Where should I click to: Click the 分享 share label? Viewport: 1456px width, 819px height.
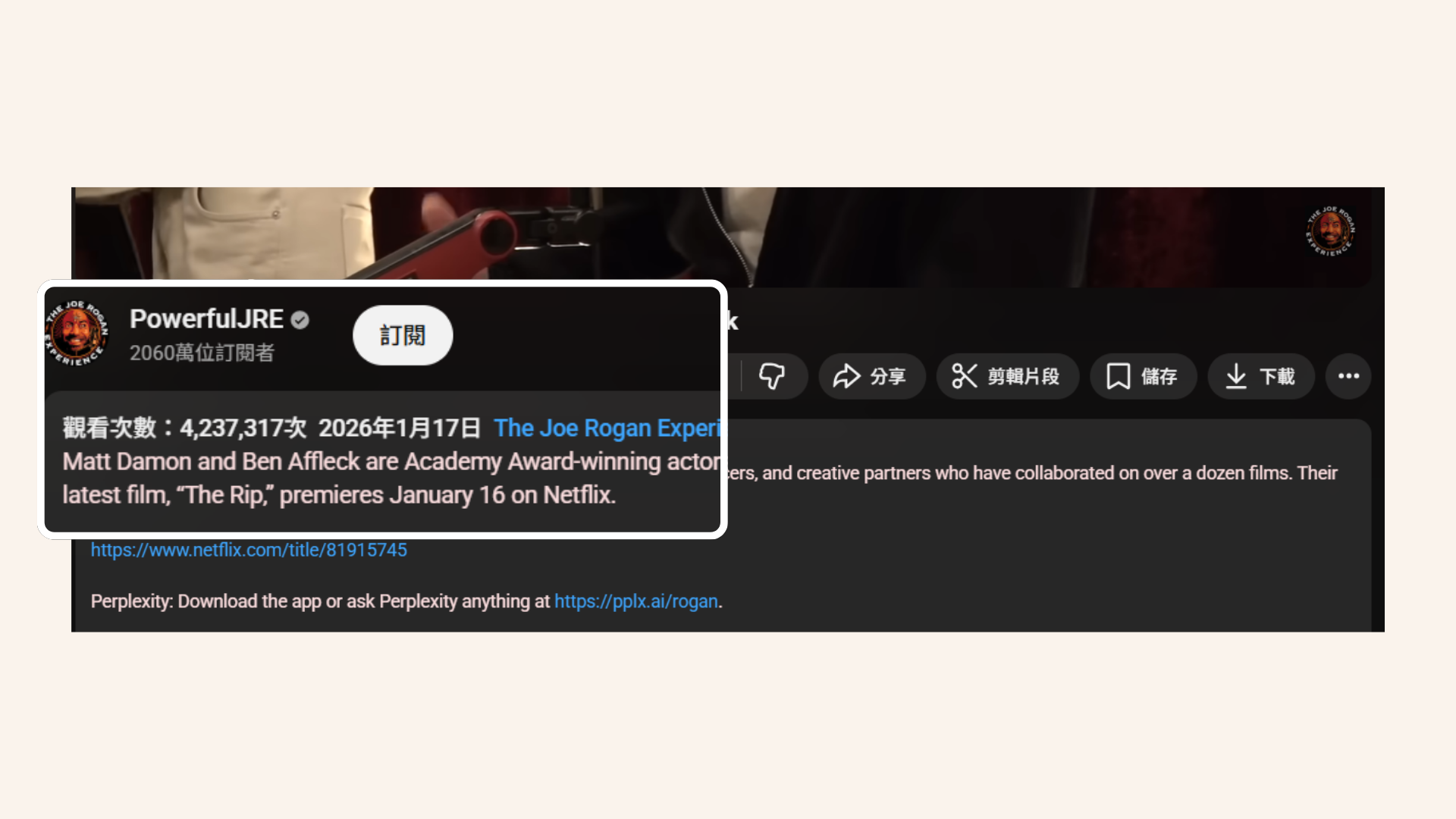click(888, 377)
